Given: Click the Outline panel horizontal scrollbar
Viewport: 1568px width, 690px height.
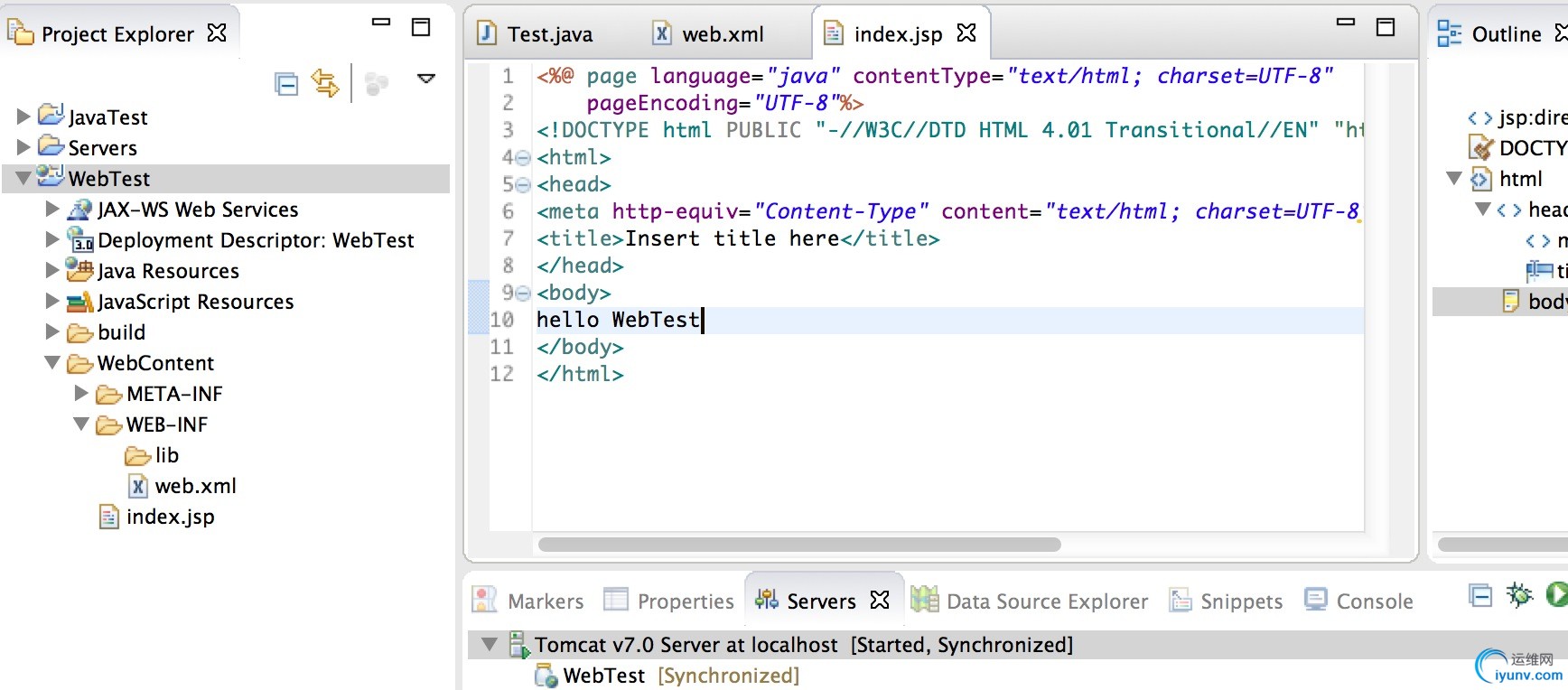Looking at the screenshot, I should pos(1503,545).
